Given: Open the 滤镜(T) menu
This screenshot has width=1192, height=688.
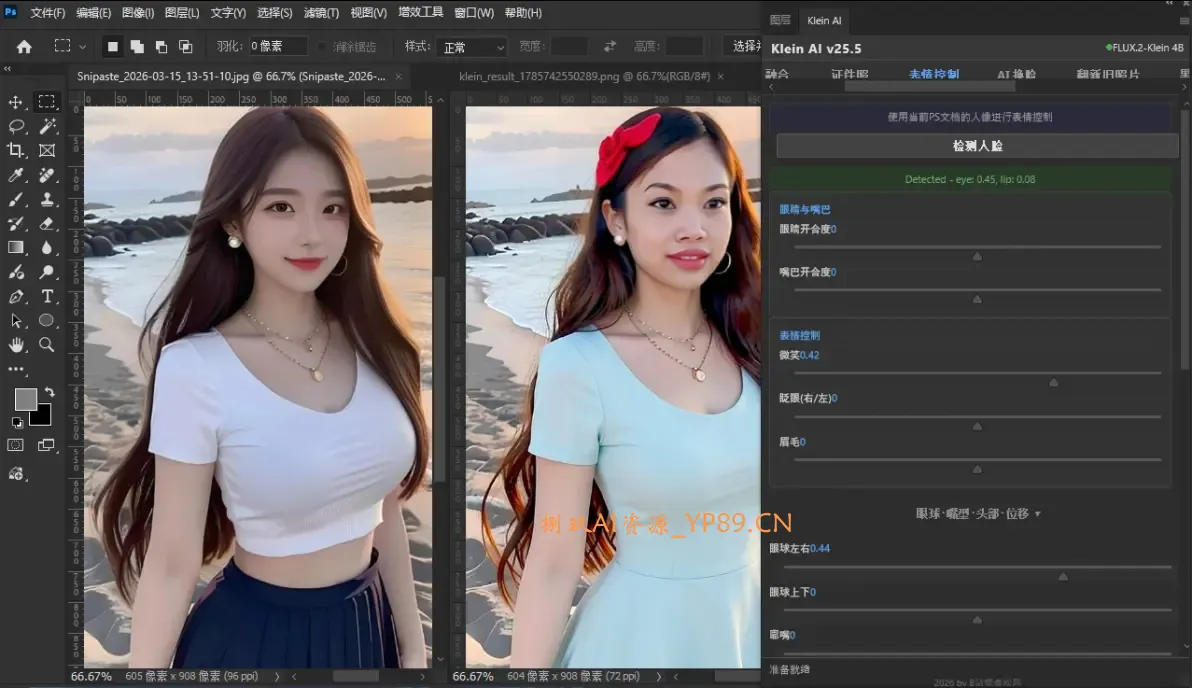Looking at the screenshot, I should [322, 13].
